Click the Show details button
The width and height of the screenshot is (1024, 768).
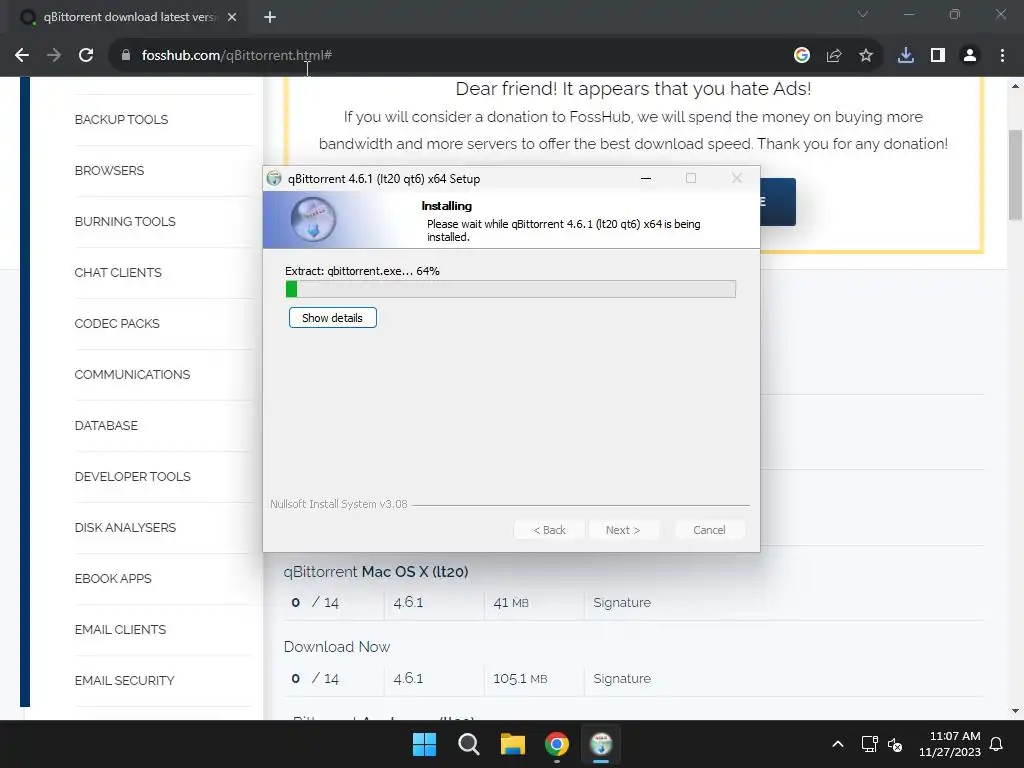point(332,318)
